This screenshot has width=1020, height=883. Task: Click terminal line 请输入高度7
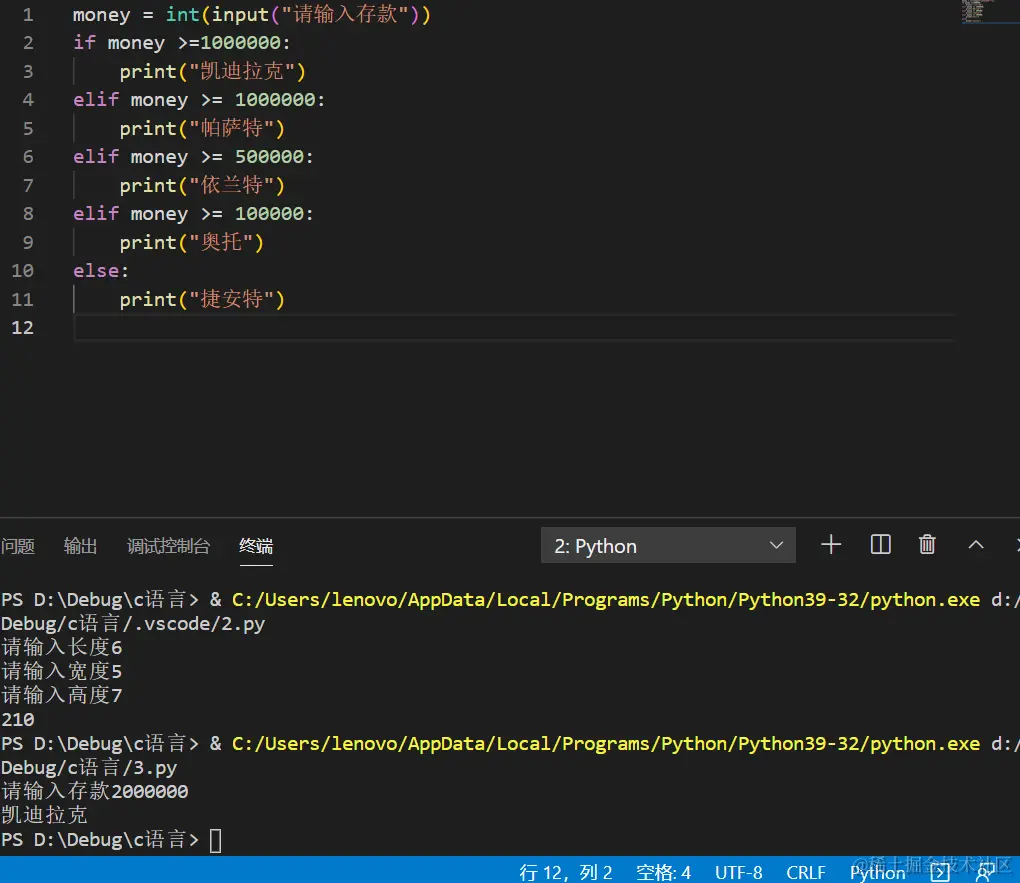(x=62, y=696)
